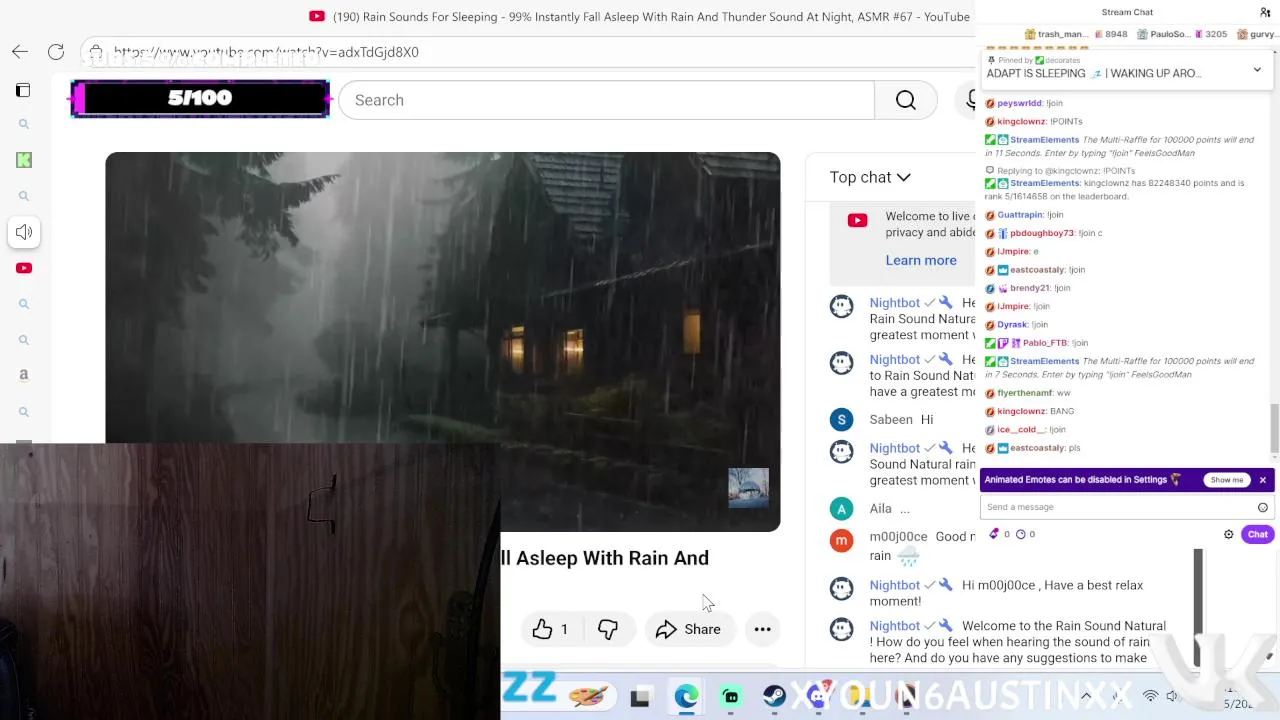1280x720 pixels.
Task: Go back in the Edge browser
Action: coord(20,52)
